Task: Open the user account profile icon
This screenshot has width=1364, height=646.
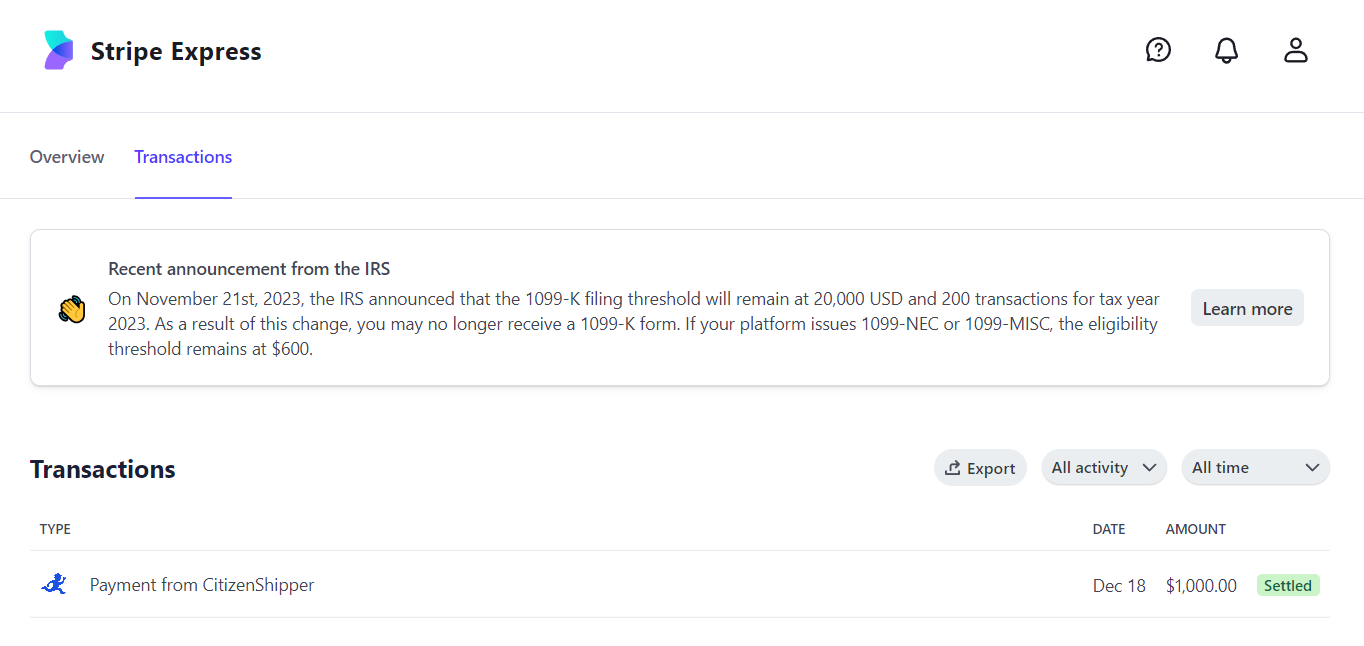Action: point(1296,50)
